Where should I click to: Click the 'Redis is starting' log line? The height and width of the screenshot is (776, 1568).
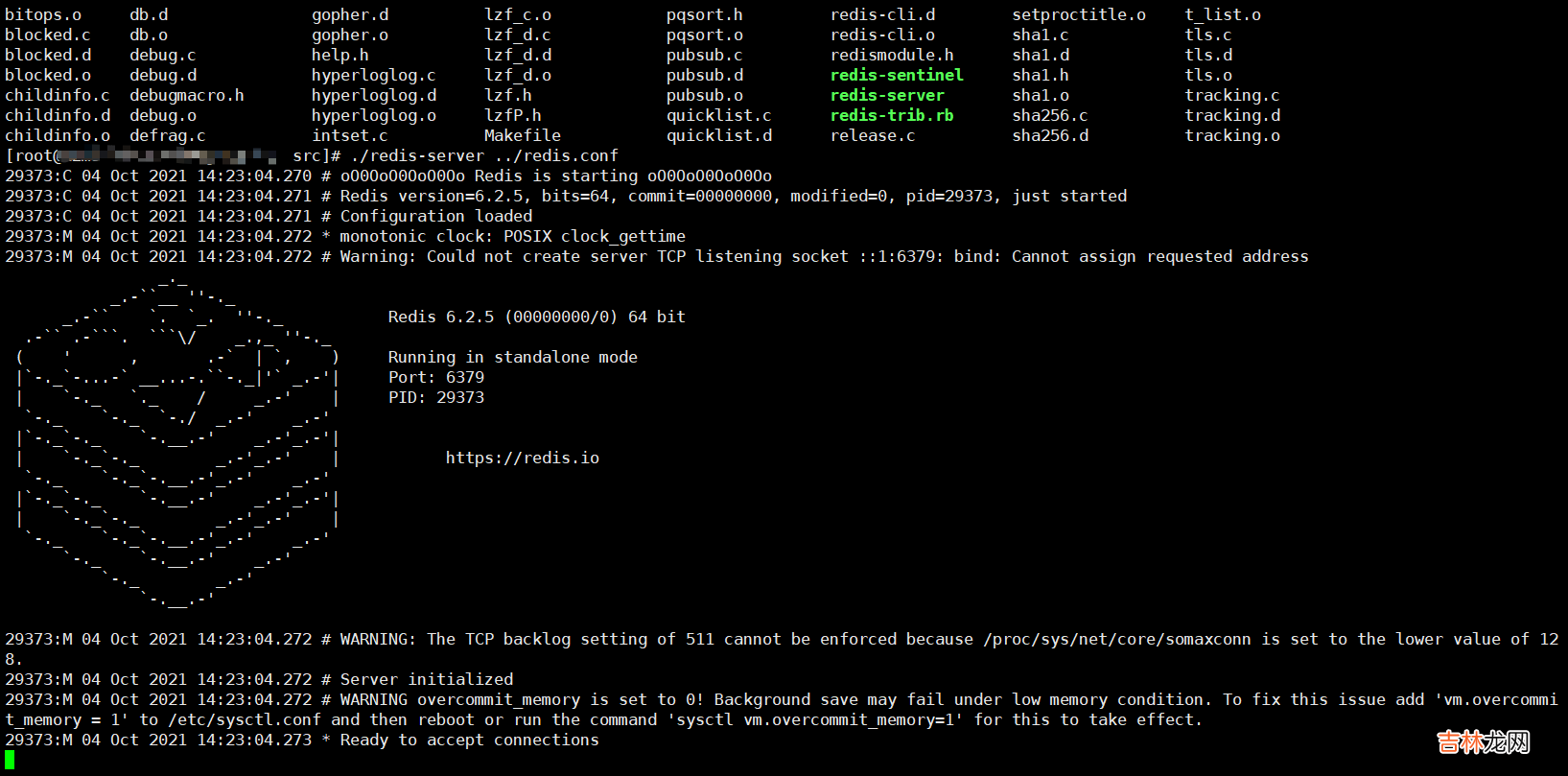click(x=388, y=176)
